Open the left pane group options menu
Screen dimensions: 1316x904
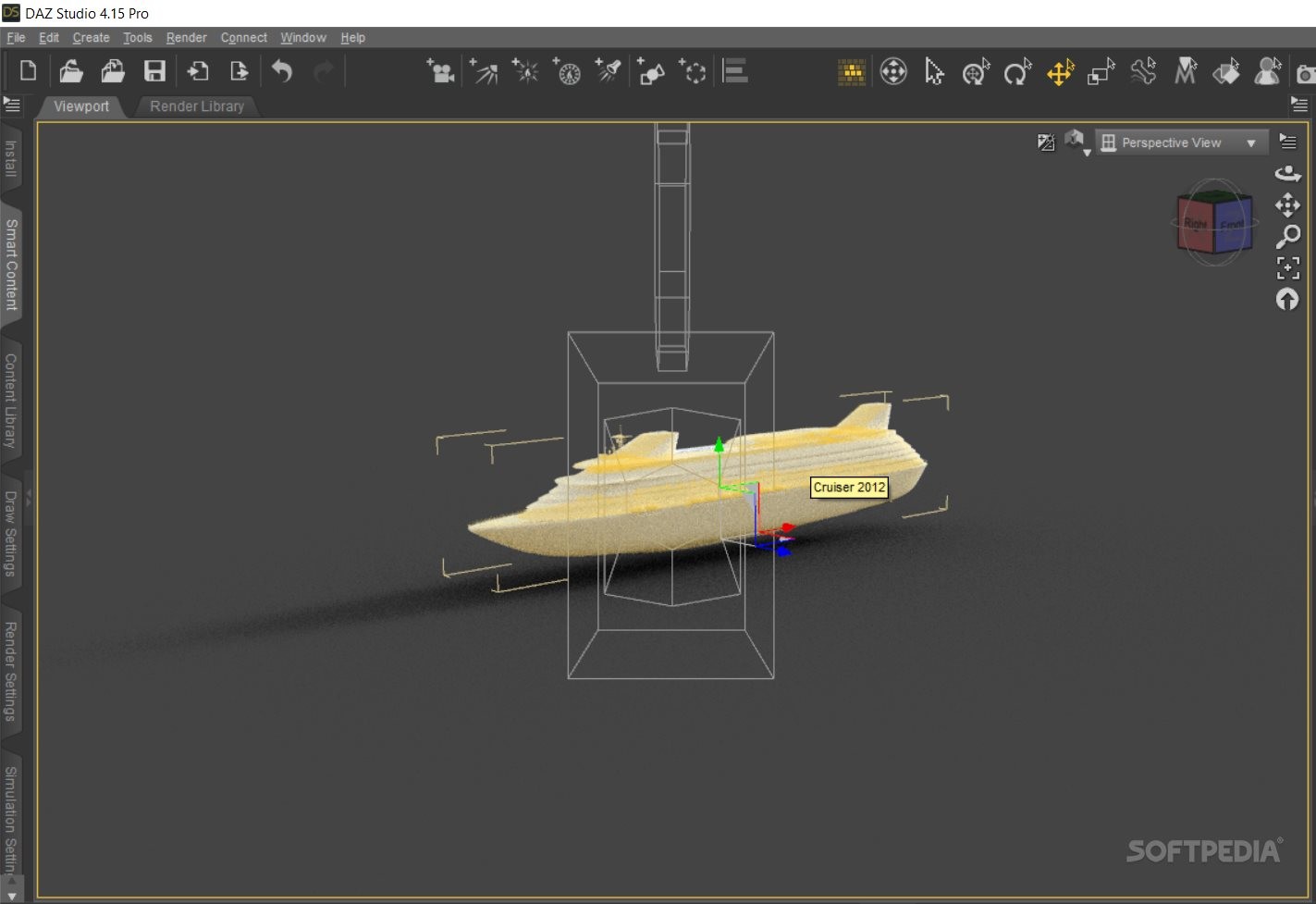click(x=12, y=105)
